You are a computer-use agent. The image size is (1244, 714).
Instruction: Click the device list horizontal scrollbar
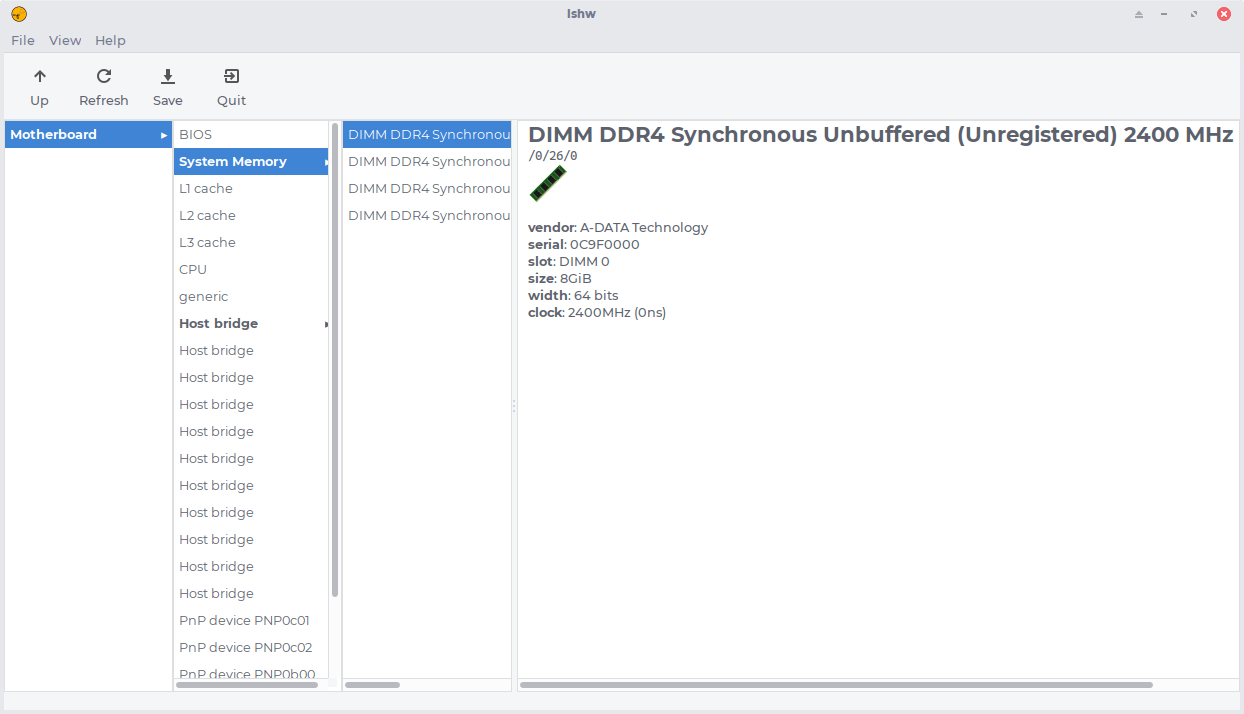pos(247,685)
